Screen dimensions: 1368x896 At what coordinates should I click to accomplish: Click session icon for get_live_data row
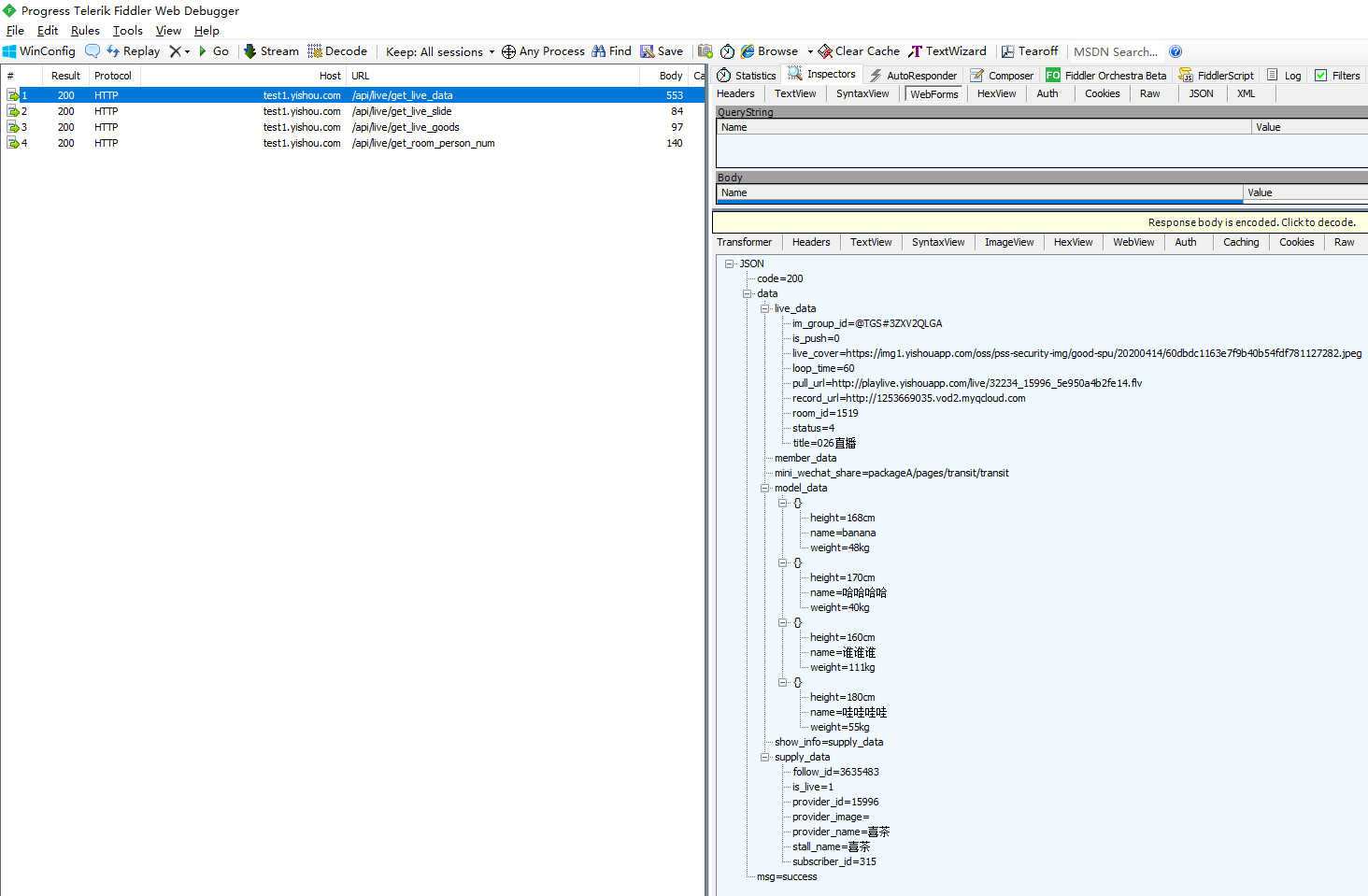13,95
